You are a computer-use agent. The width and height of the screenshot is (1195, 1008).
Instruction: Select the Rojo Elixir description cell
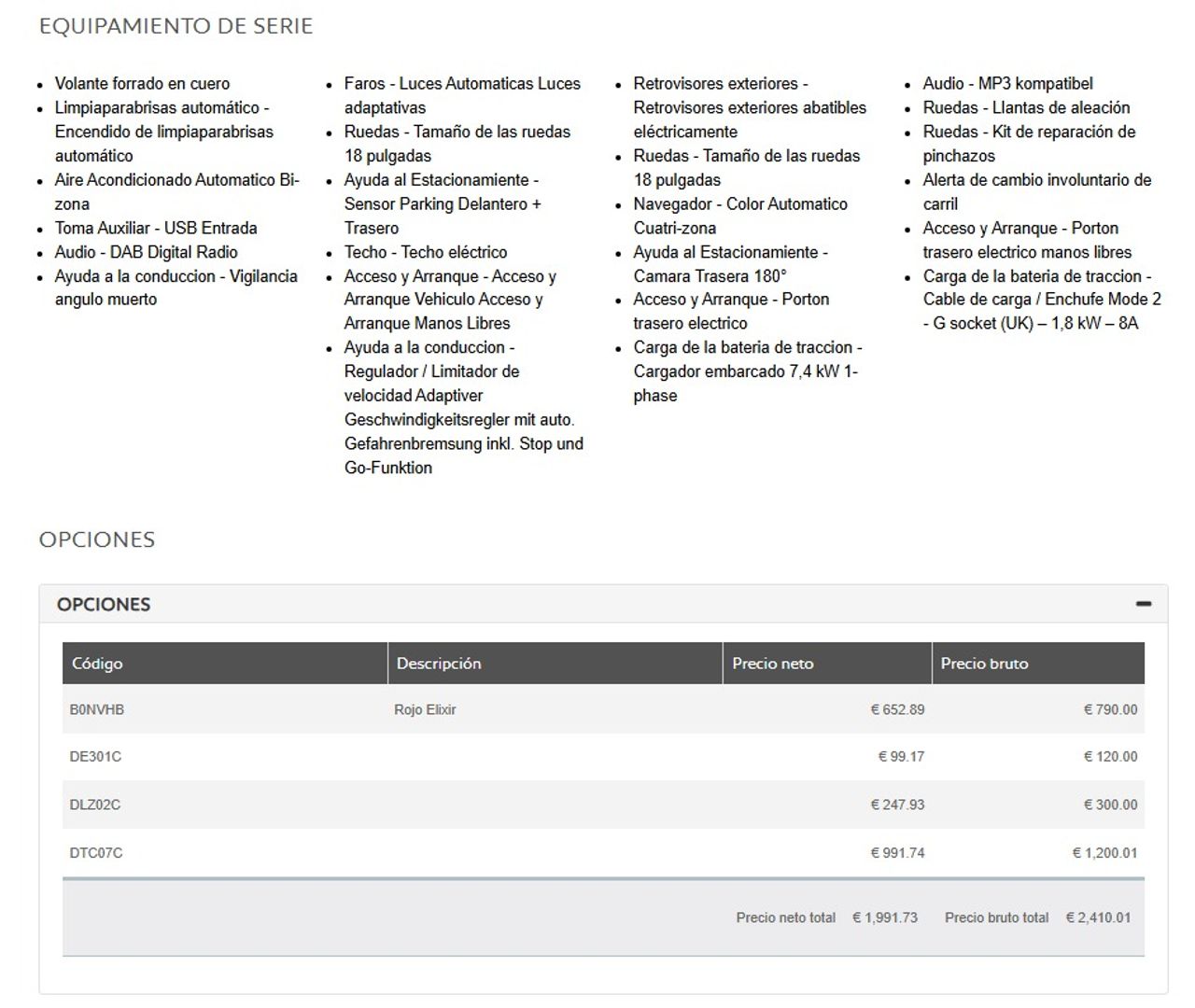pyautogui.click(x=425, y=709)
